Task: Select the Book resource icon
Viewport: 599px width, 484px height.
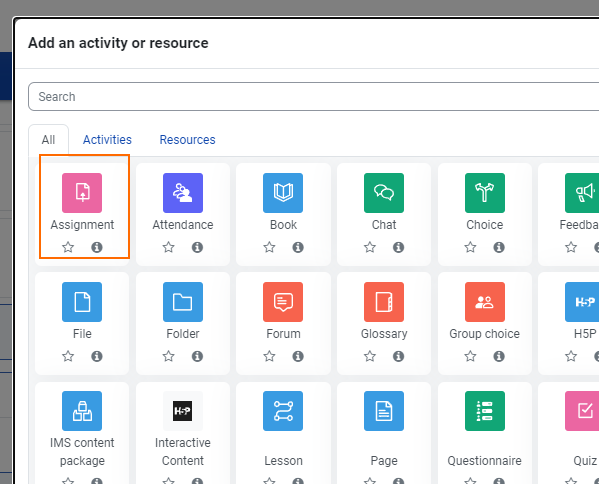Action: pos(283,193)
